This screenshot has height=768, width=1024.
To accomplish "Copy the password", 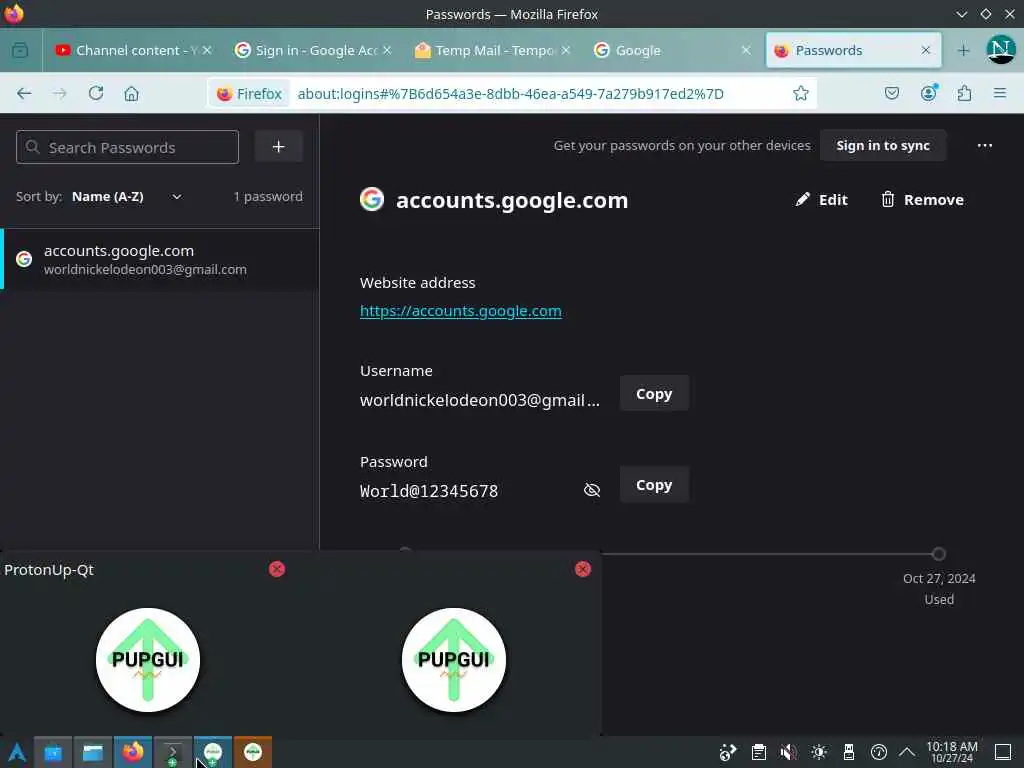I will coord(654,485).
